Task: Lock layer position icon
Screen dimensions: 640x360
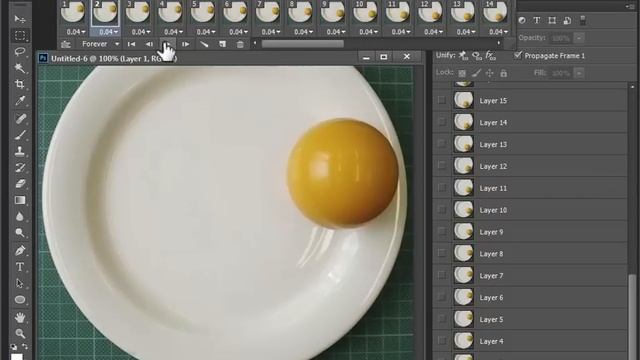Action: tap(489, 73)
